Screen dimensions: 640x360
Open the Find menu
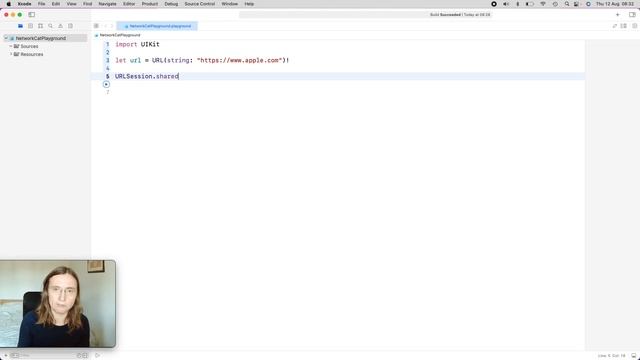87,4
